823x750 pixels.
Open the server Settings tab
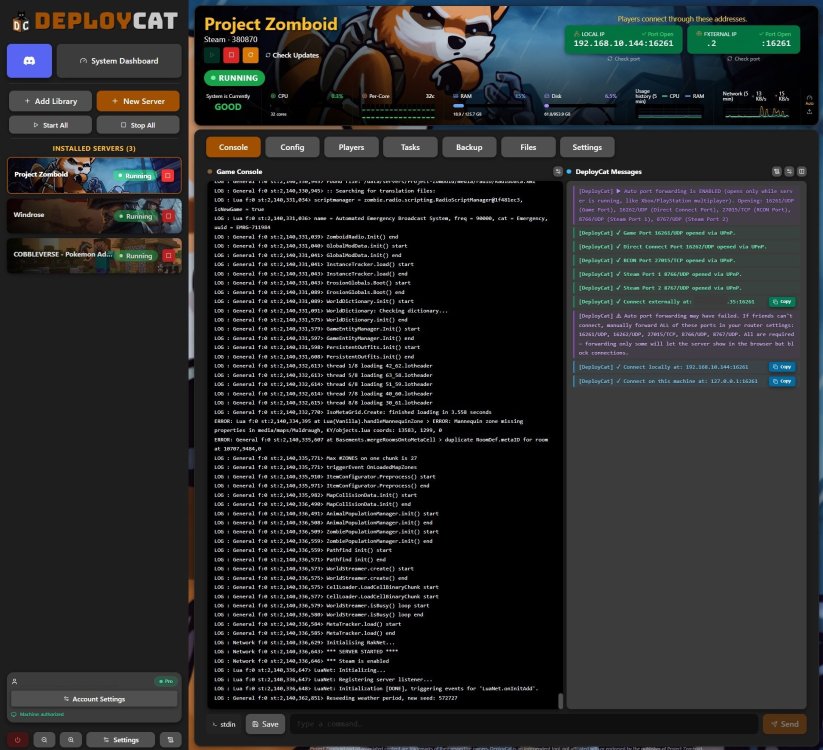coord(587,147)
